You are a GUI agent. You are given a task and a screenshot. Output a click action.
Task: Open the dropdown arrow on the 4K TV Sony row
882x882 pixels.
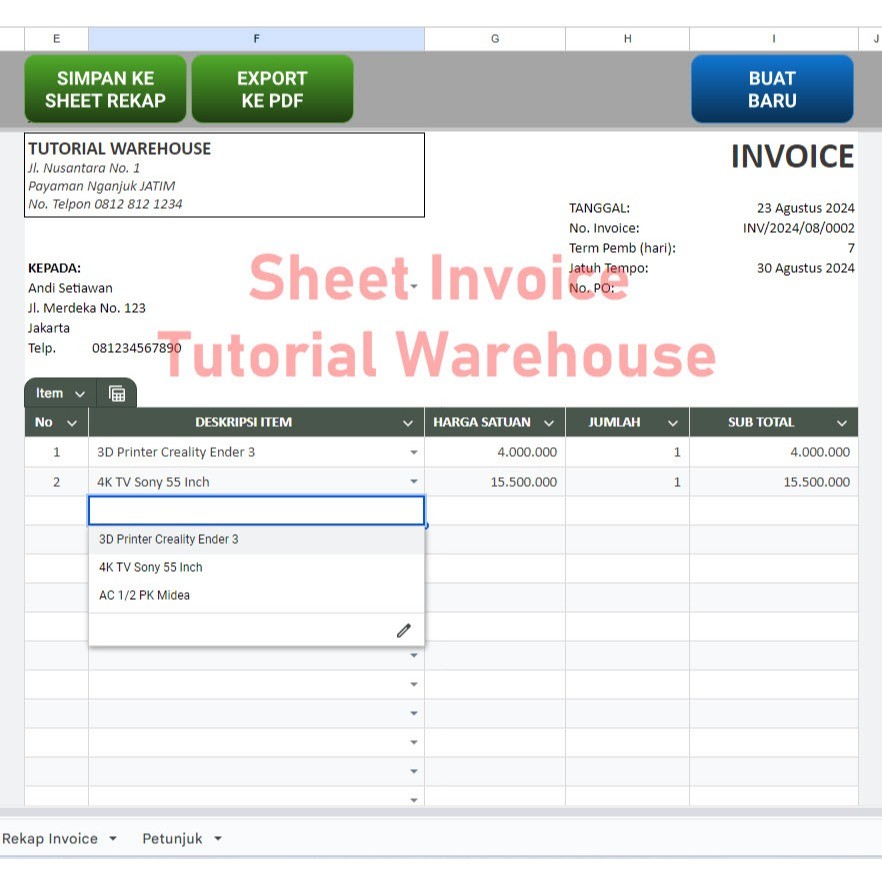[x=414, y=481]
